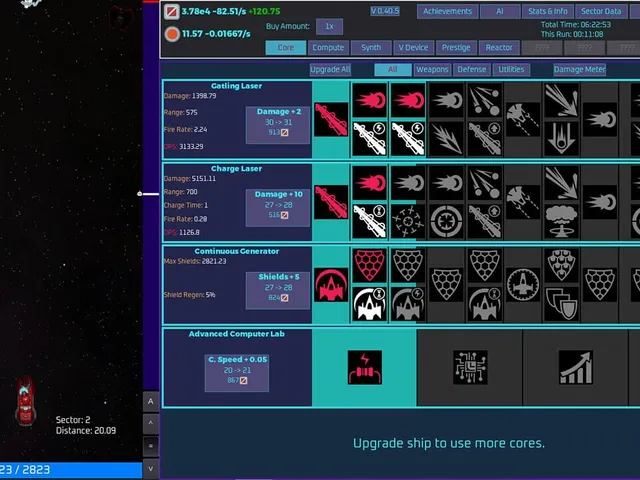Viewport: 640px width, 480px height.
Task: Click second white laser lightning icon in Gatling row
Action: coord(408,139)
